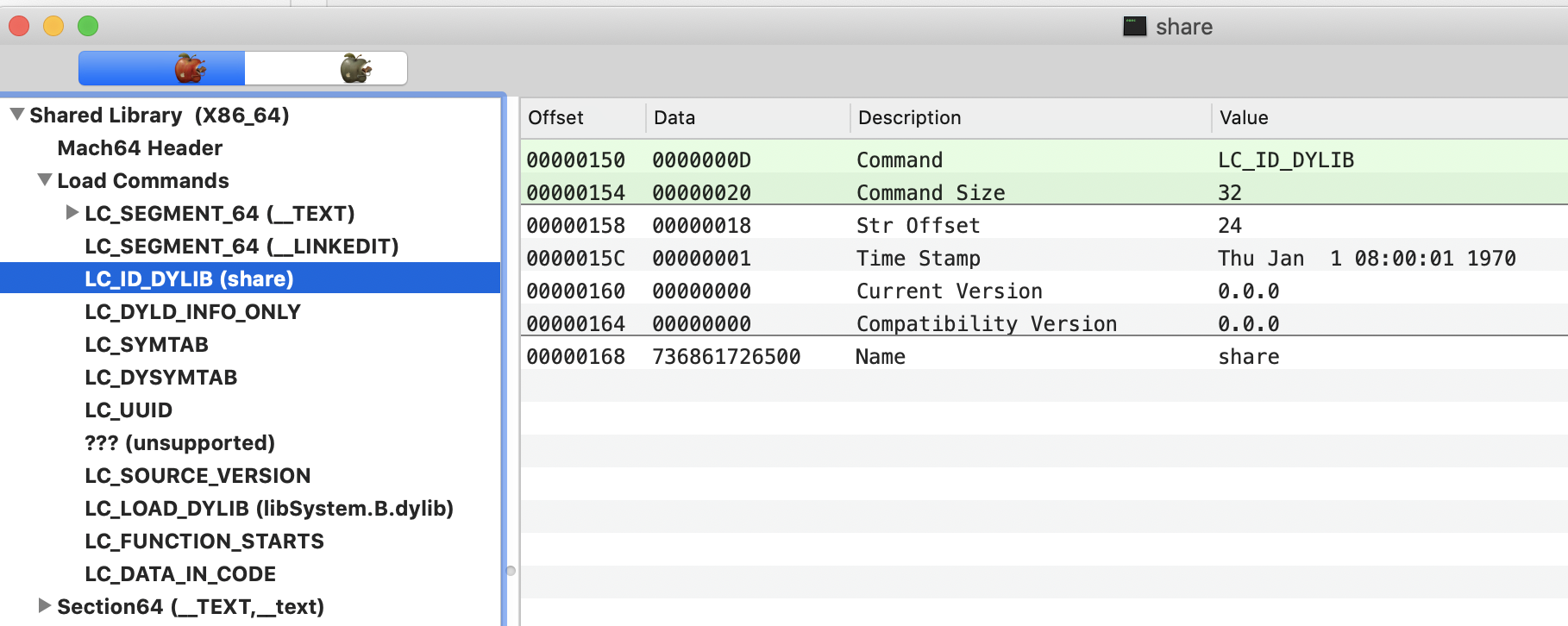This screenshot has height=626, width=1568.
Task: Click the Value column header
Action: (1243, 118)
